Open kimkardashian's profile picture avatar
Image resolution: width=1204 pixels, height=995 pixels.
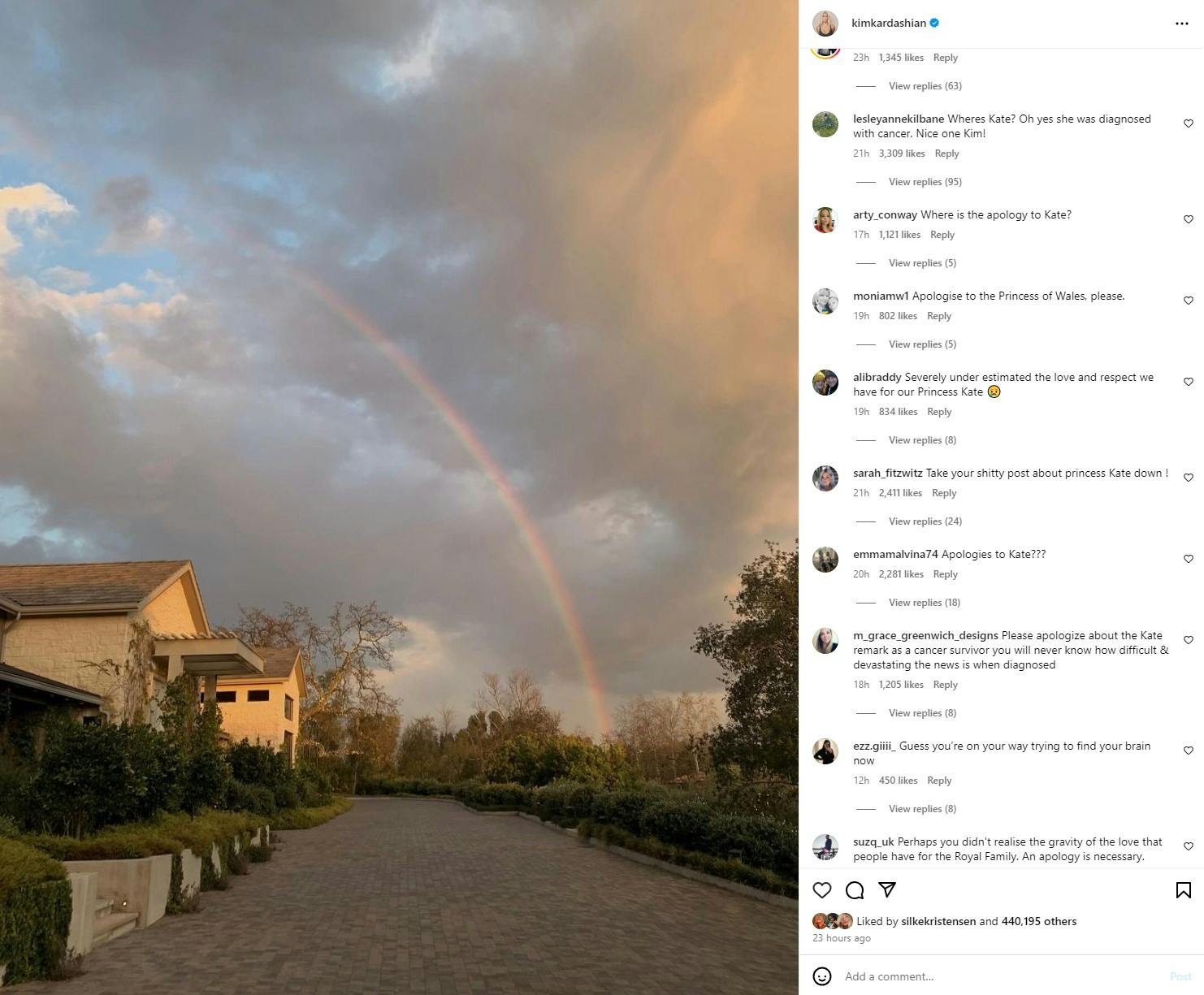(825, 24)
